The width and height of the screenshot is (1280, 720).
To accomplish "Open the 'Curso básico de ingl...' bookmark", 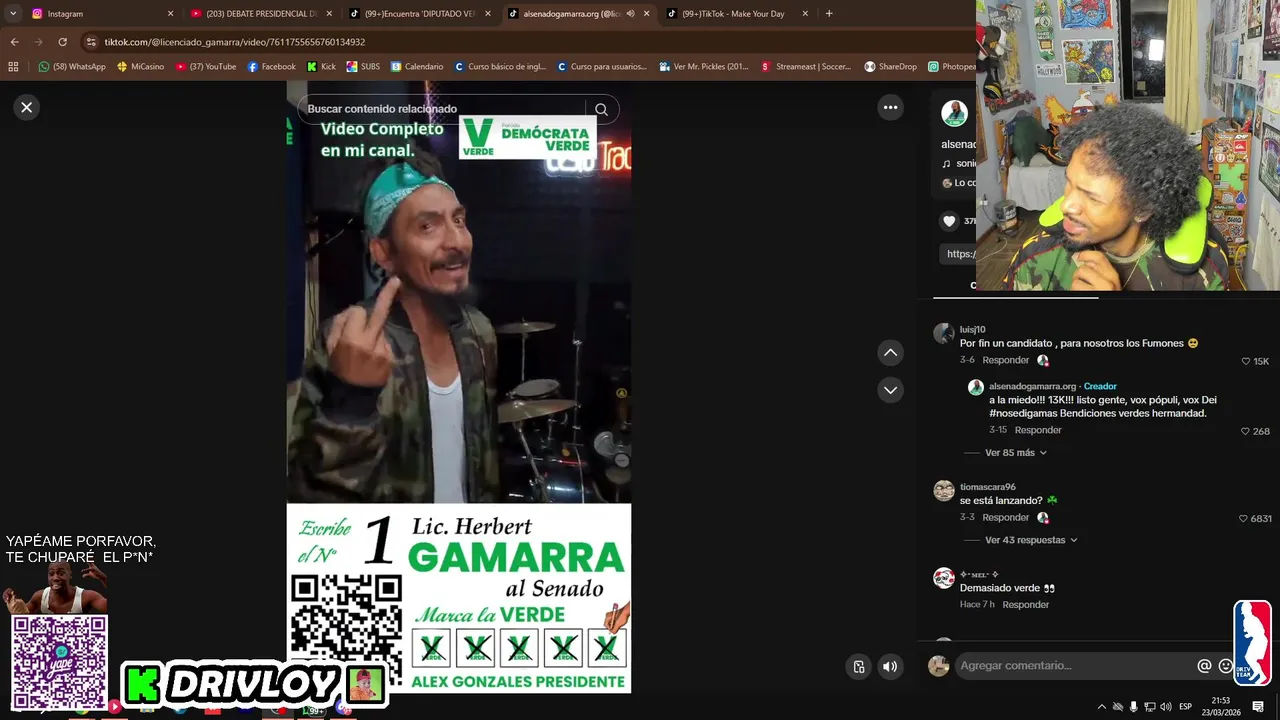I will coord(500,67).
